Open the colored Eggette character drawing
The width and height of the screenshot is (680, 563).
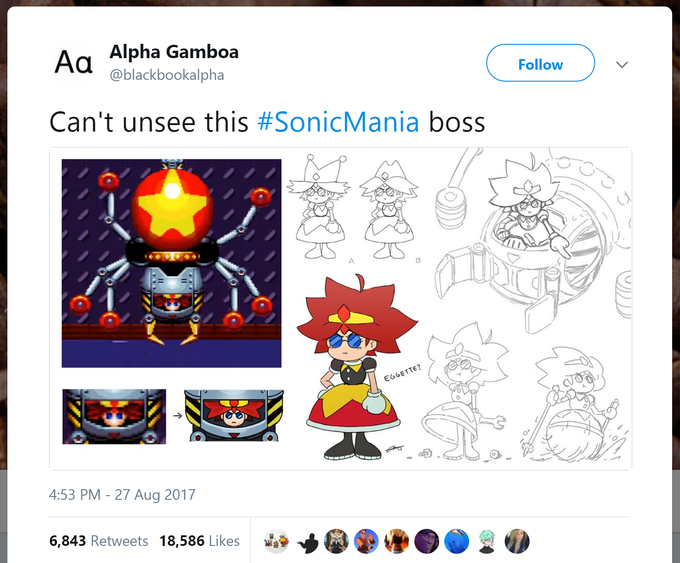click(357, 368)
